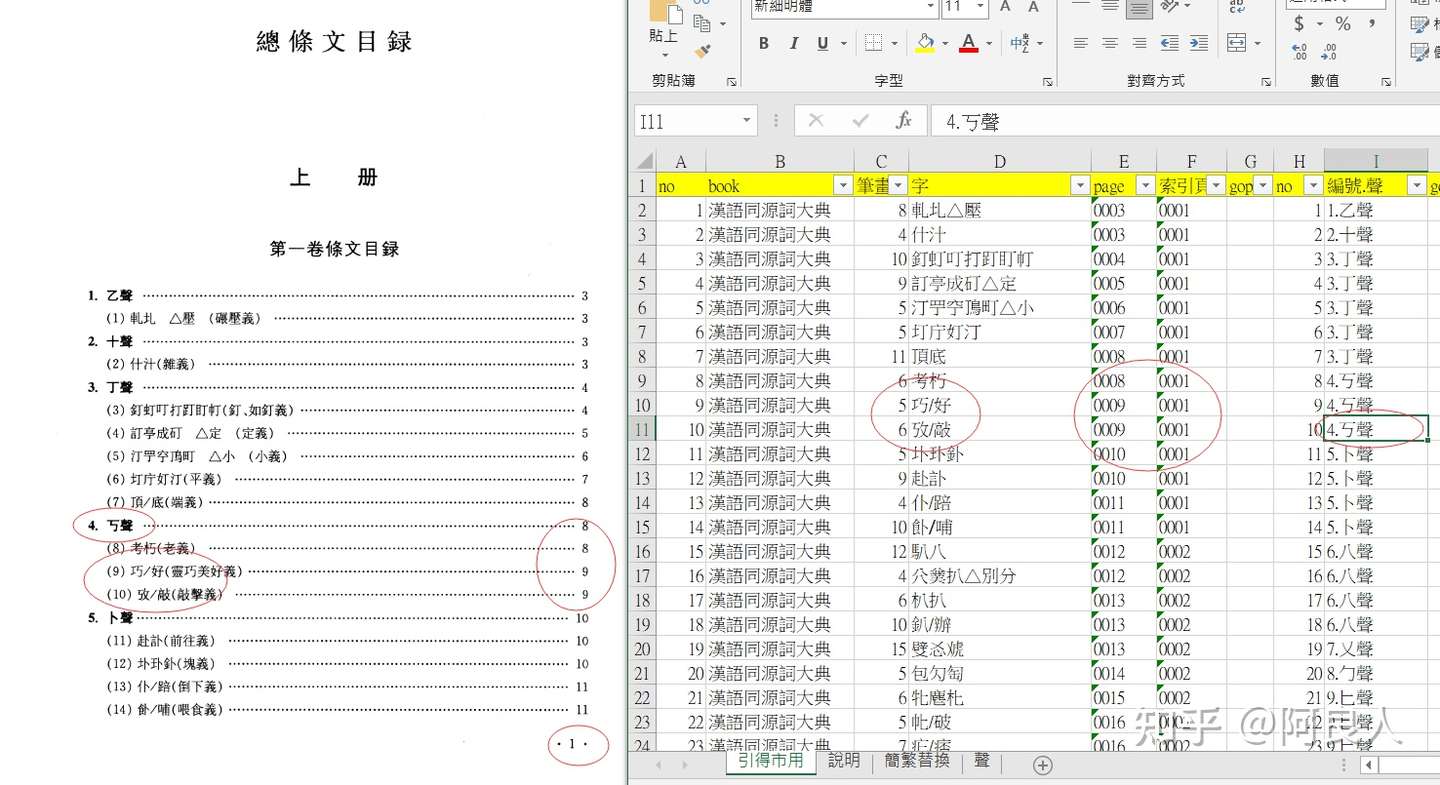Open the fill color palette arrow
The width and height of the screenshot is (1440, 785).
945,43
